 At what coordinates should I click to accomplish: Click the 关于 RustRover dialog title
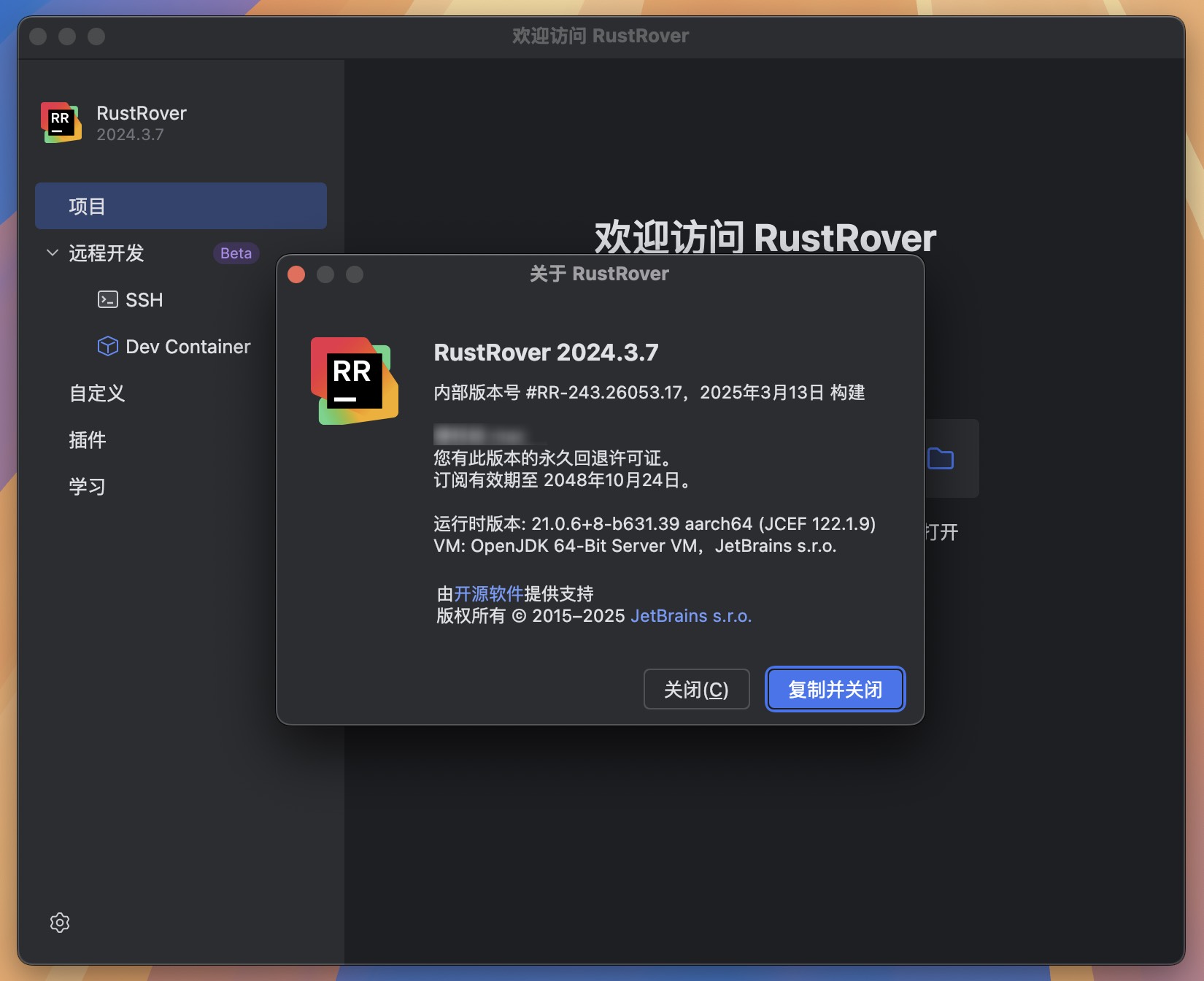[599, 274]
